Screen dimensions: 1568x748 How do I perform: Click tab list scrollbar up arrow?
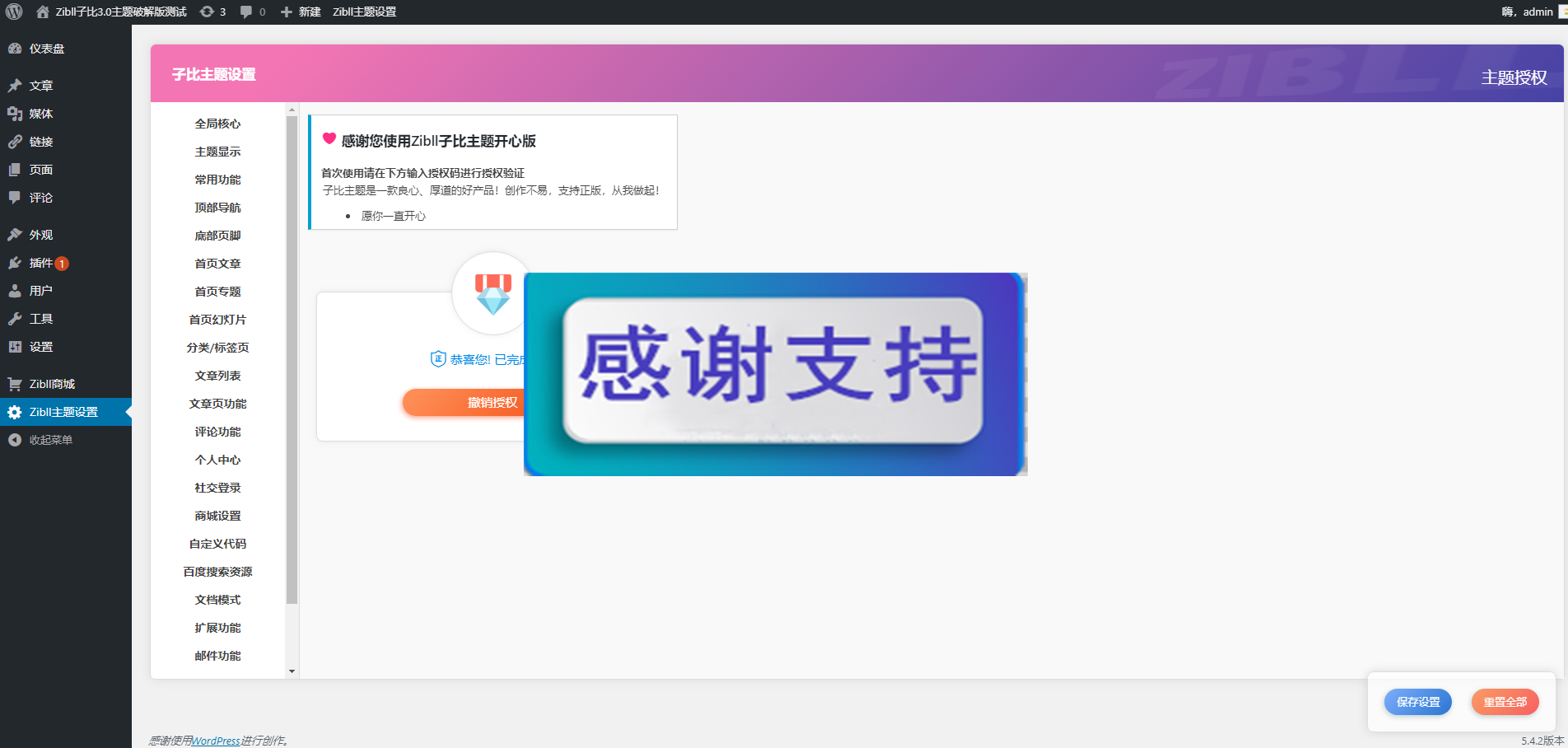click(x=292, y=110)
